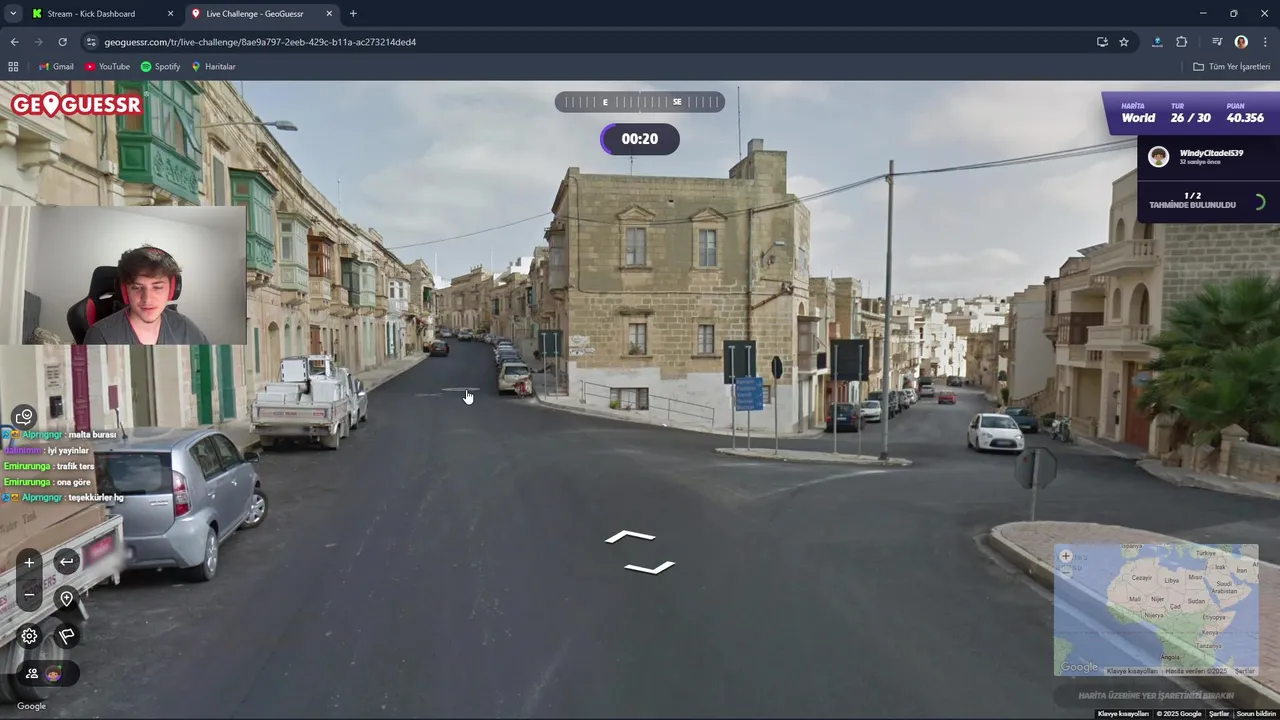Select the Live Challenge - GeoGuessr tab
This screenshot has height=720, width=1280.
point(262,14)
